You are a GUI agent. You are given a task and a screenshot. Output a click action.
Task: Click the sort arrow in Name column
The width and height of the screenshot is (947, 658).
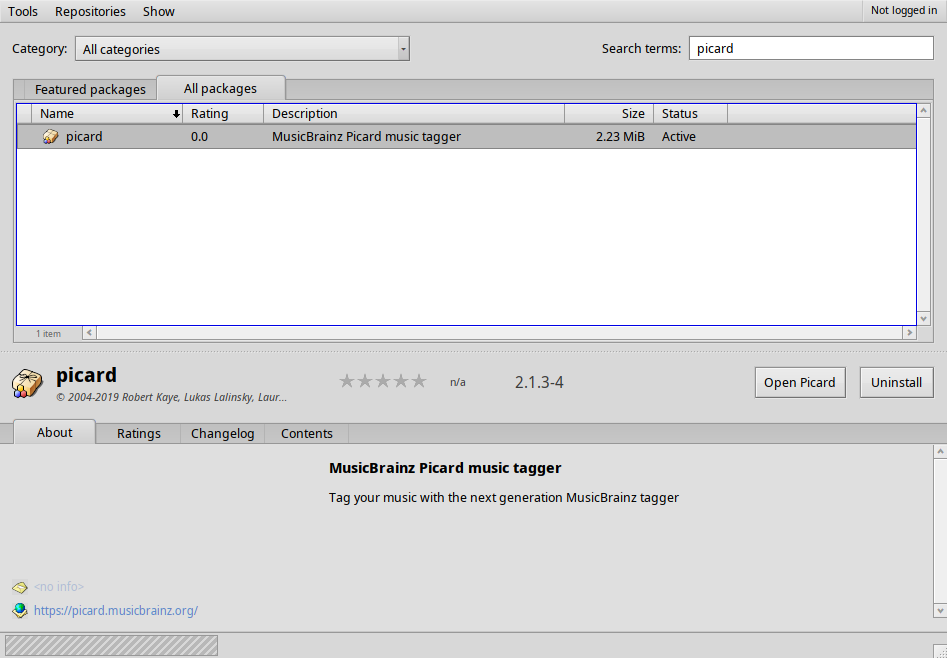coord(176,114)
